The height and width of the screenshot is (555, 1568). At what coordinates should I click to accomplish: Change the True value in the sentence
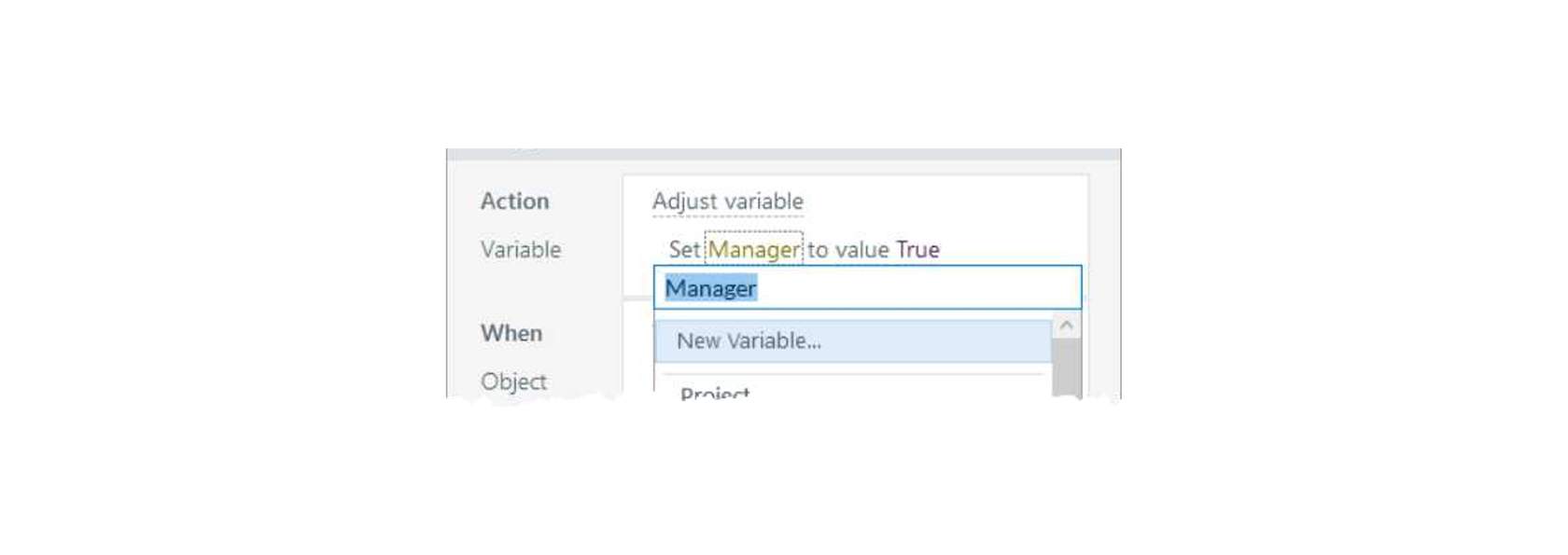pos(917,249)
